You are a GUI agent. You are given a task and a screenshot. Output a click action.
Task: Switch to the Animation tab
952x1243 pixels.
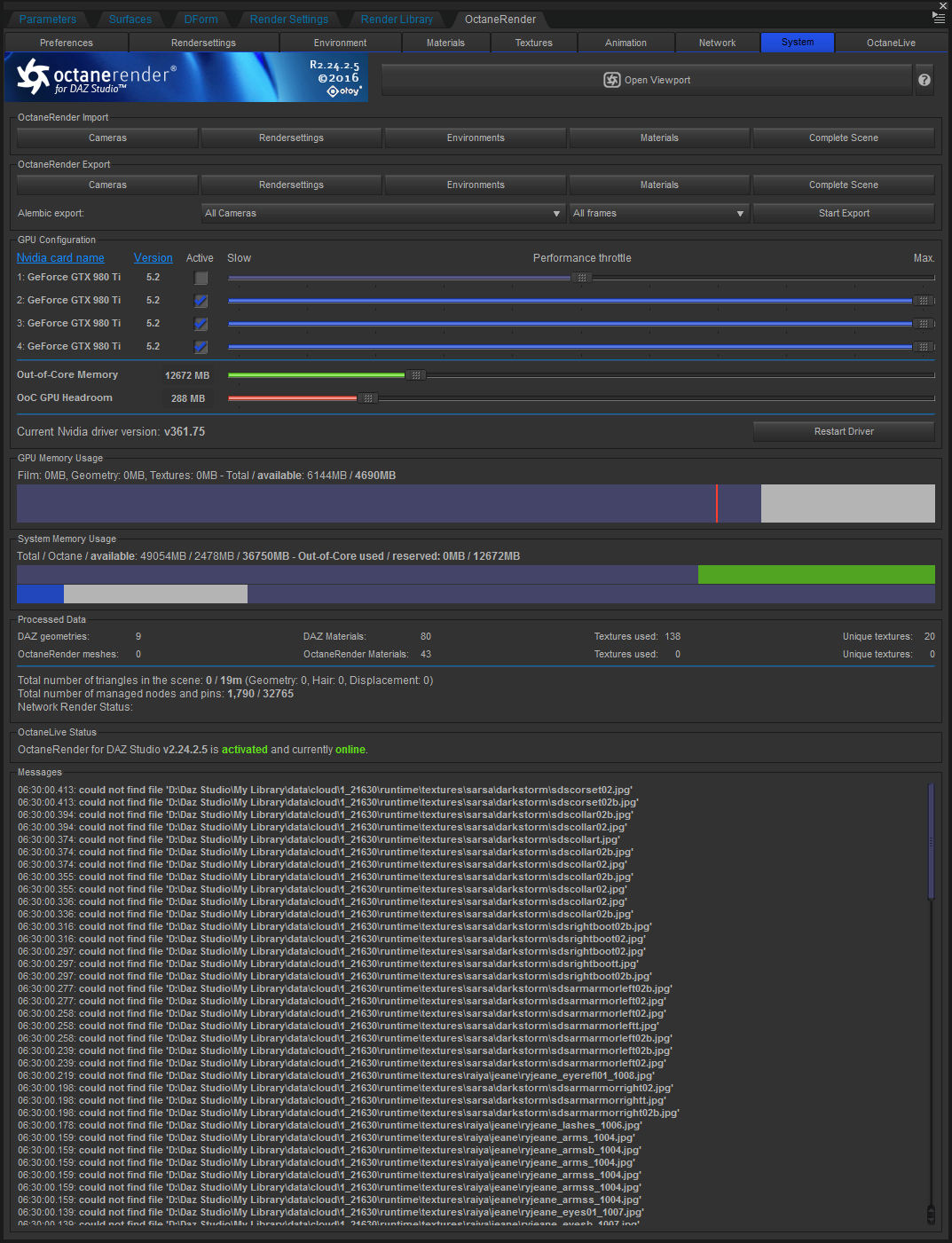626,43
